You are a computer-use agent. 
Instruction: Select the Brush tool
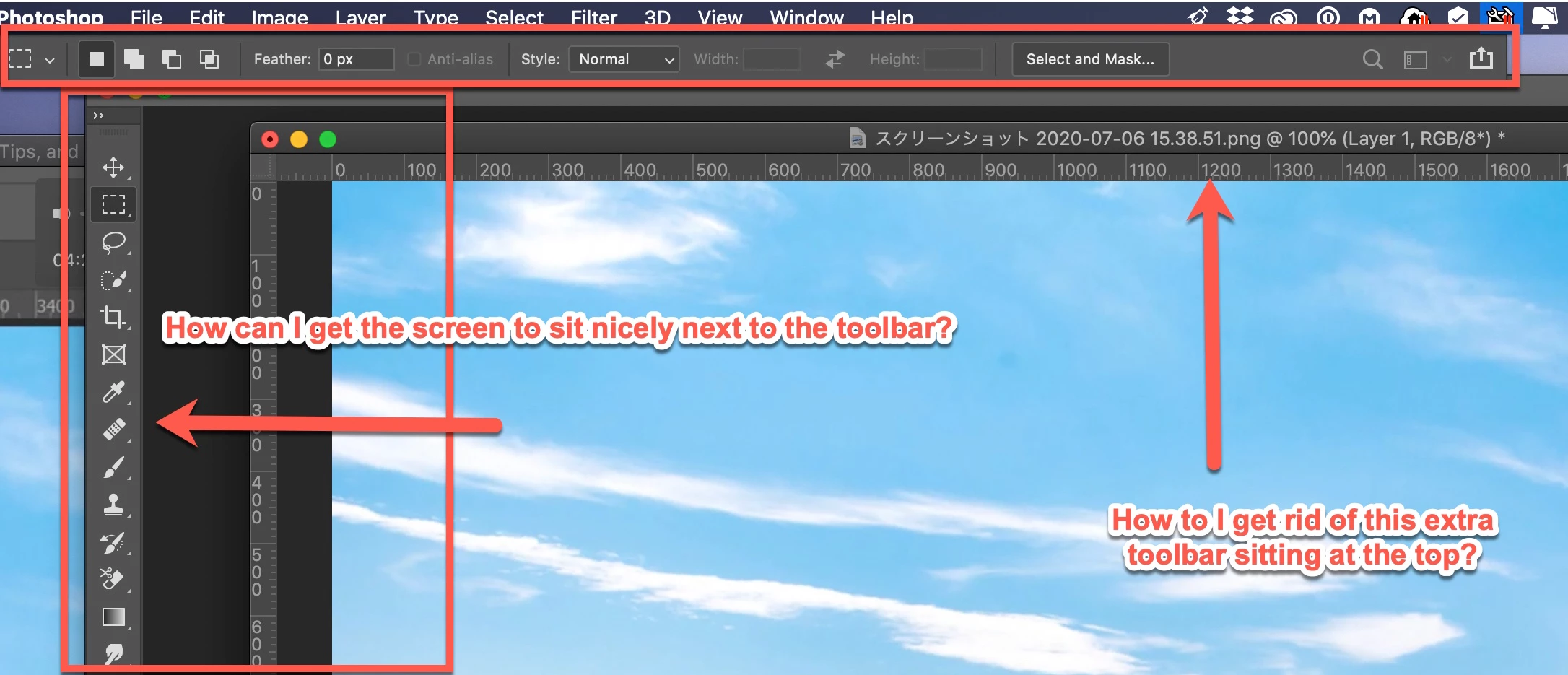113,467
